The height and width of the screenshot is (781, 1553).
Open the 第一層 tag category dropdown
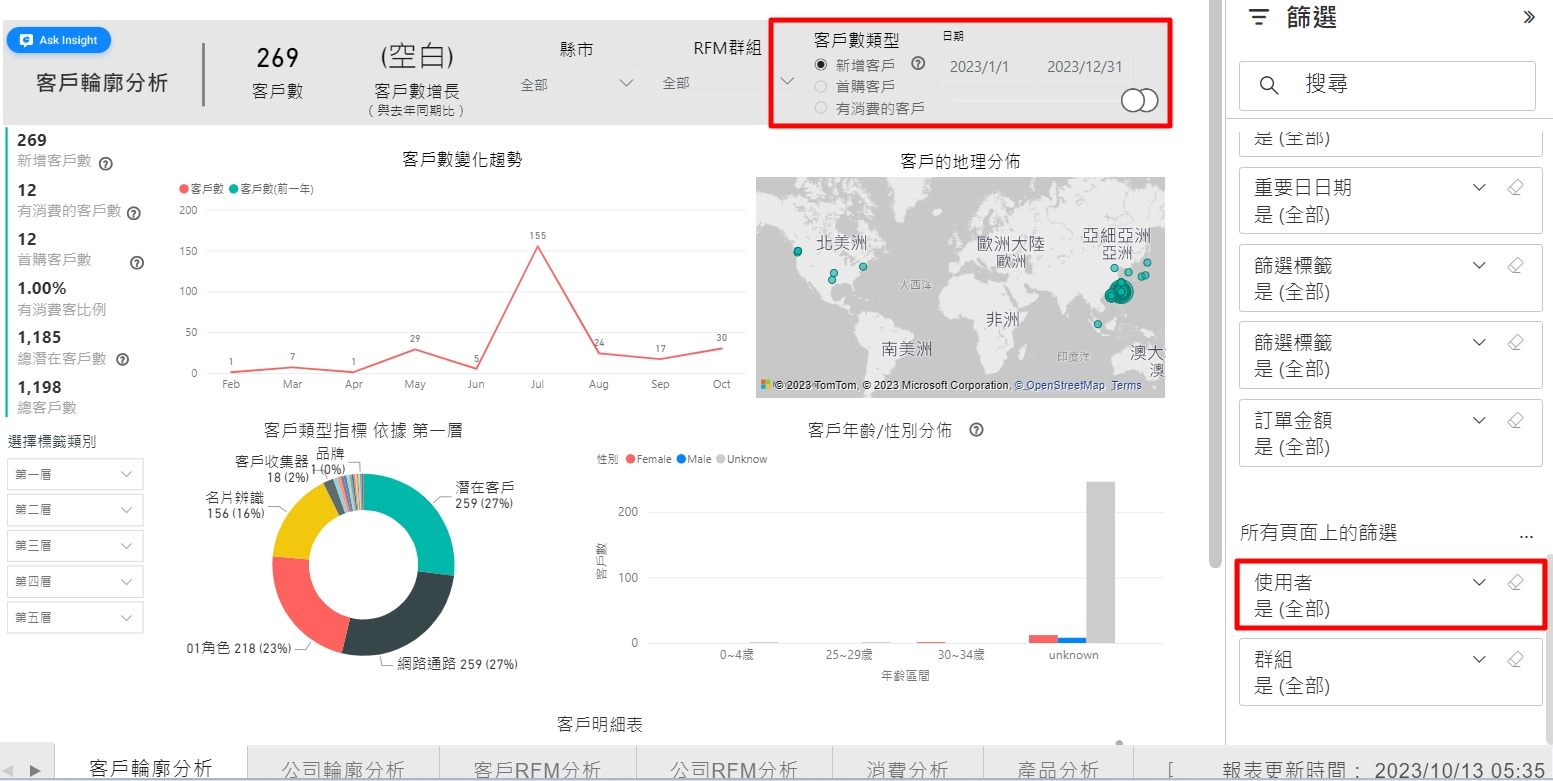click(x=75, y=474)
